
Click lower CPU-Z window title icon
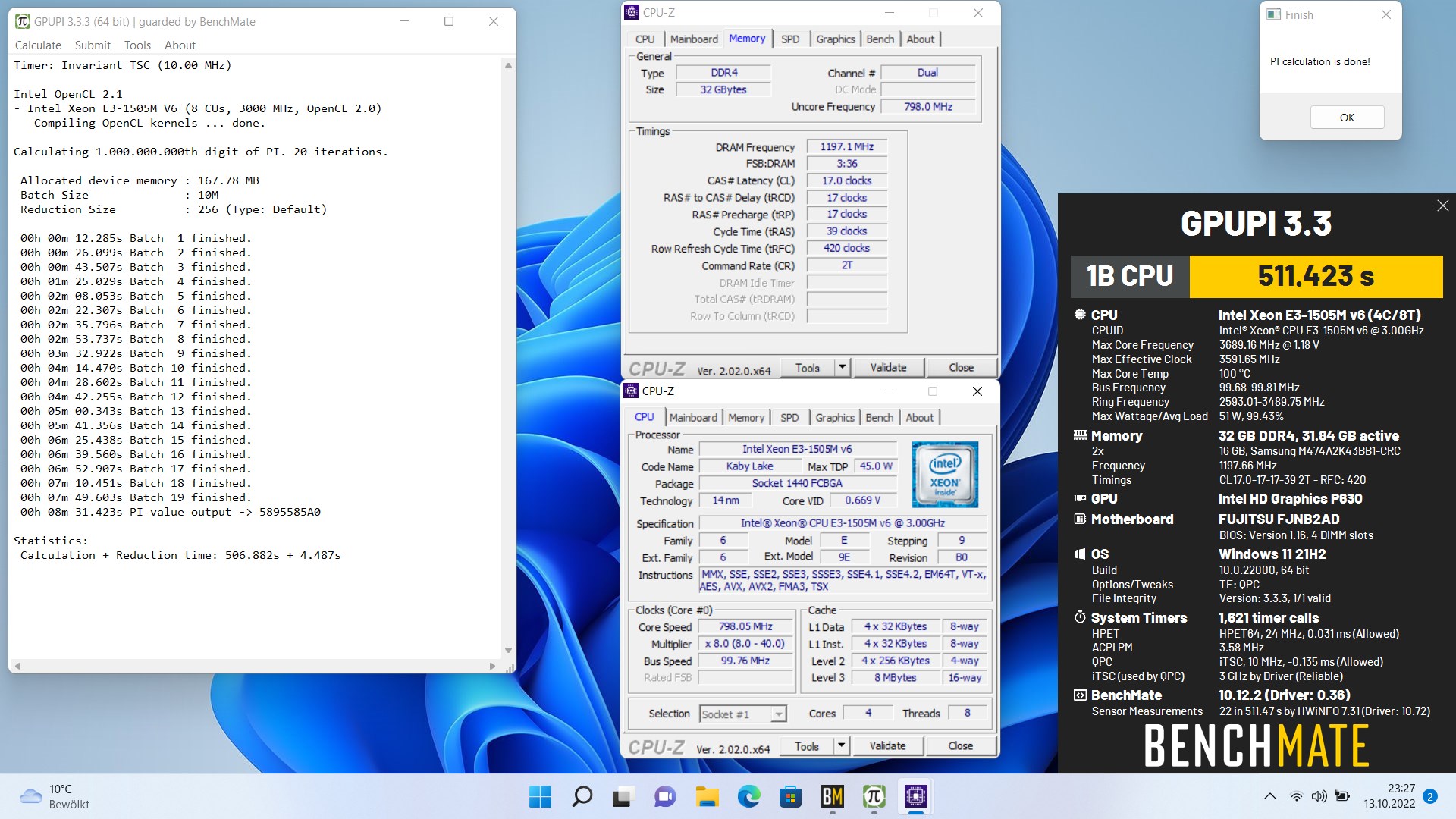tap(631, 391)
